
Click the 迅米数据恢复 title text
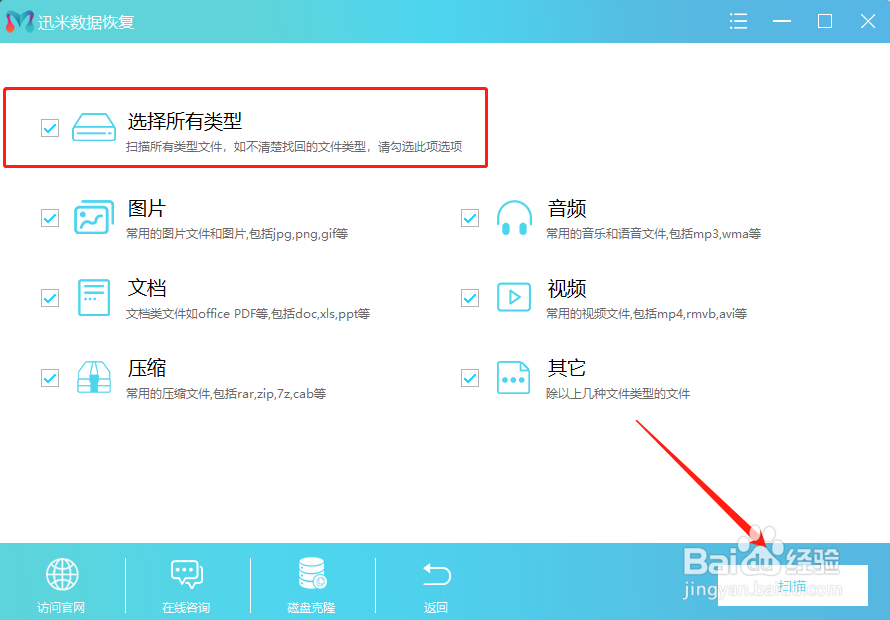tap(86, 22)
